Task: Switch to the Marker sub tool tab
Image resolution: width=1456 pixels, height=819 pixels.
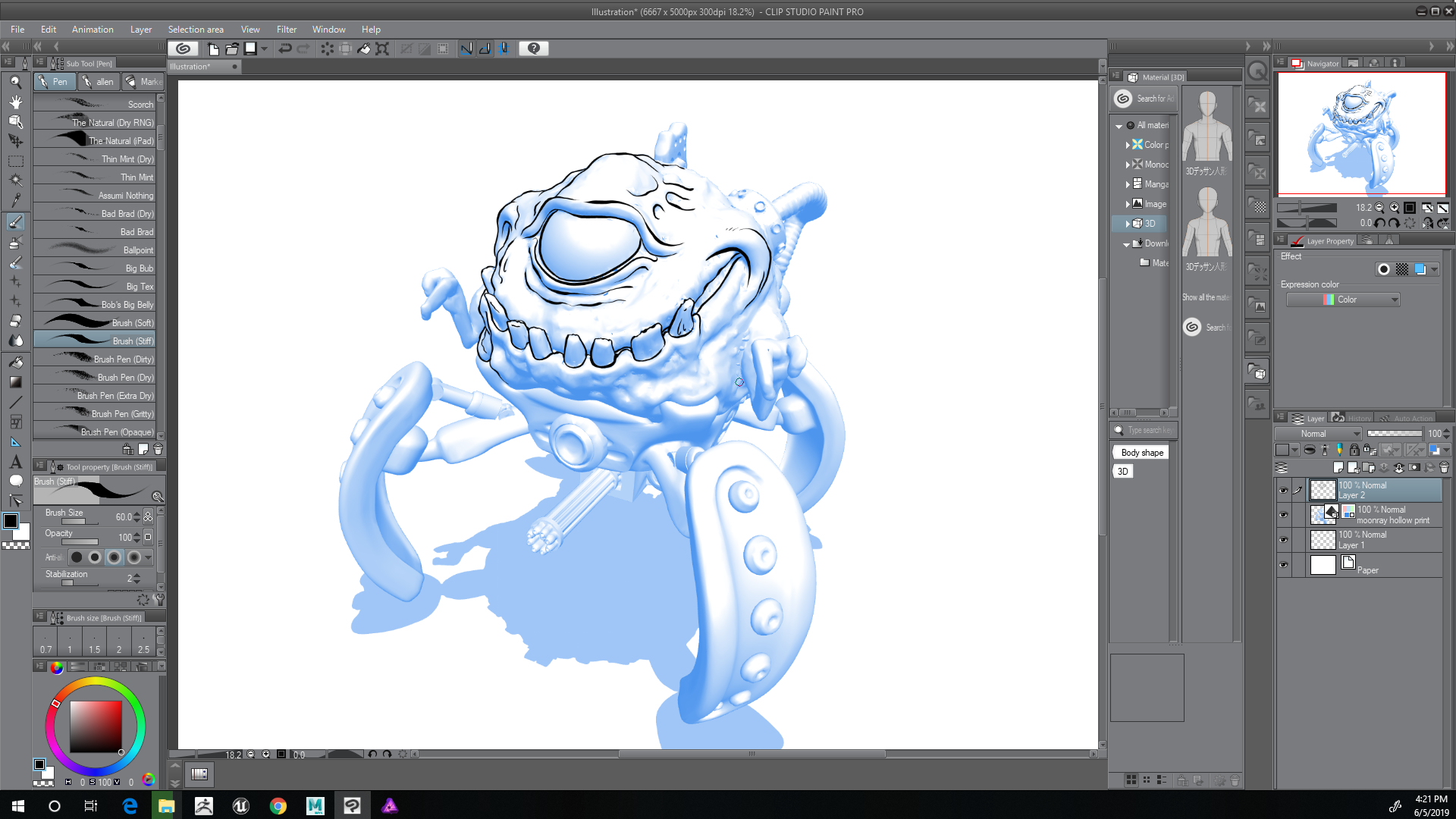Action: (144, 82)
